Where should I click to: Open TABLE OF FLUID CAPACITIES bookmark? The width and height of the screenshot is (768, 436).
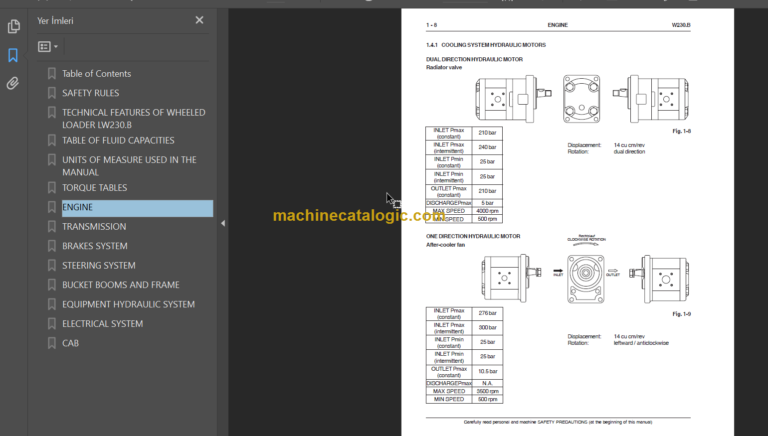[118, 141]
